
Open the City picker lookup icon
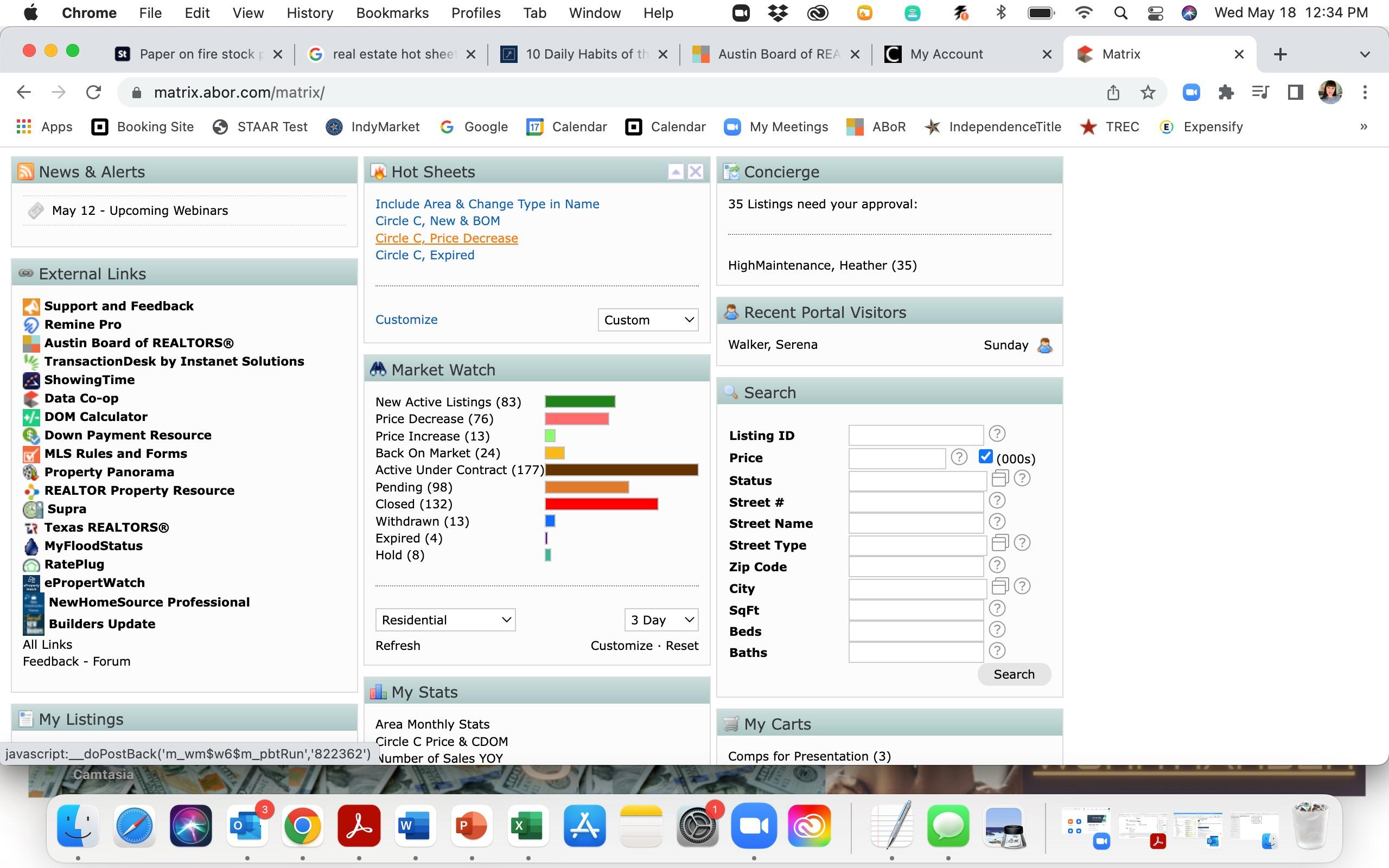[1000, 586]
